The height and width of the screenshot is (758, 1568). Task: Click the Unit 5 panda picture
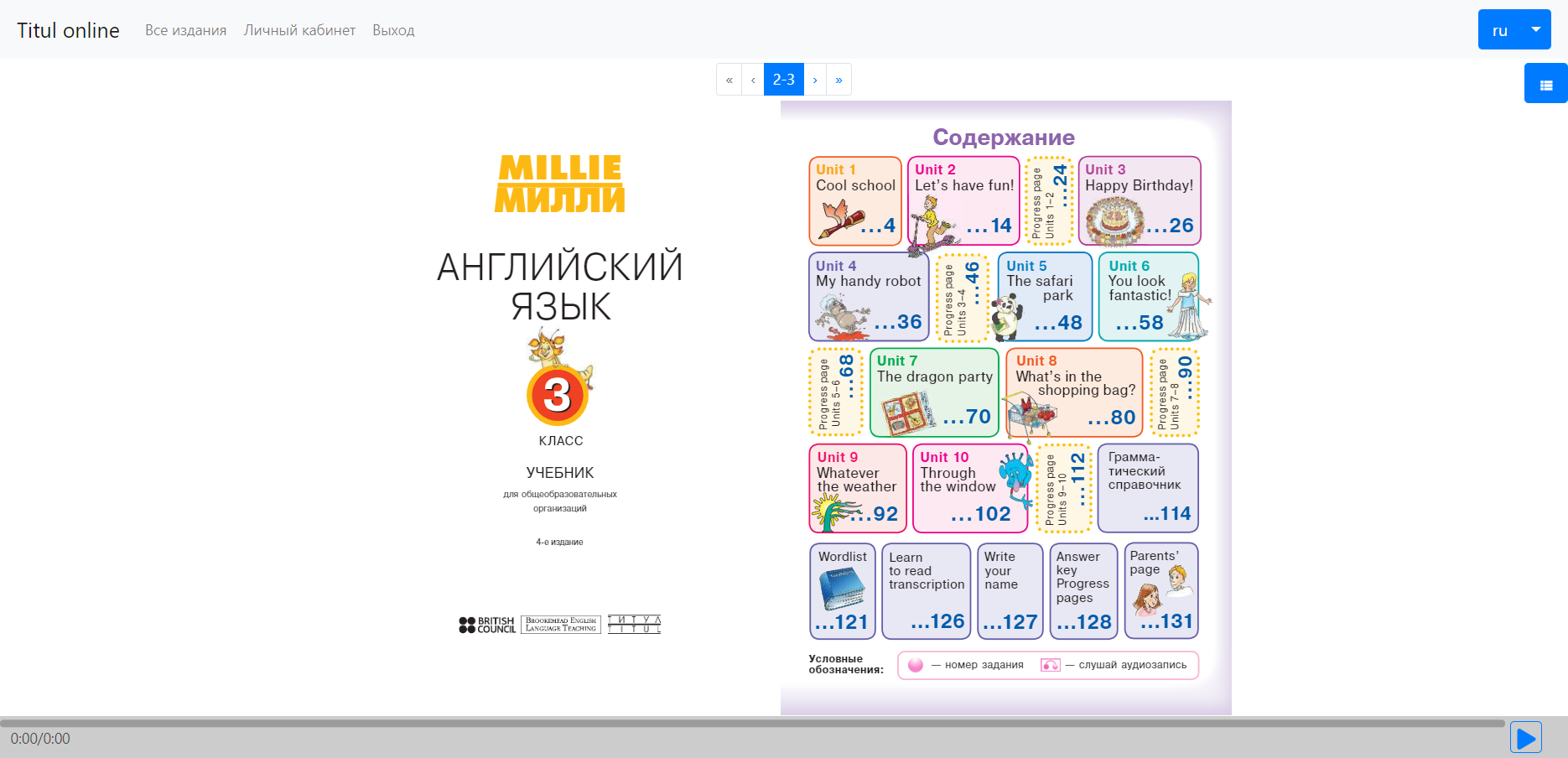click(x=1007, y=318)
